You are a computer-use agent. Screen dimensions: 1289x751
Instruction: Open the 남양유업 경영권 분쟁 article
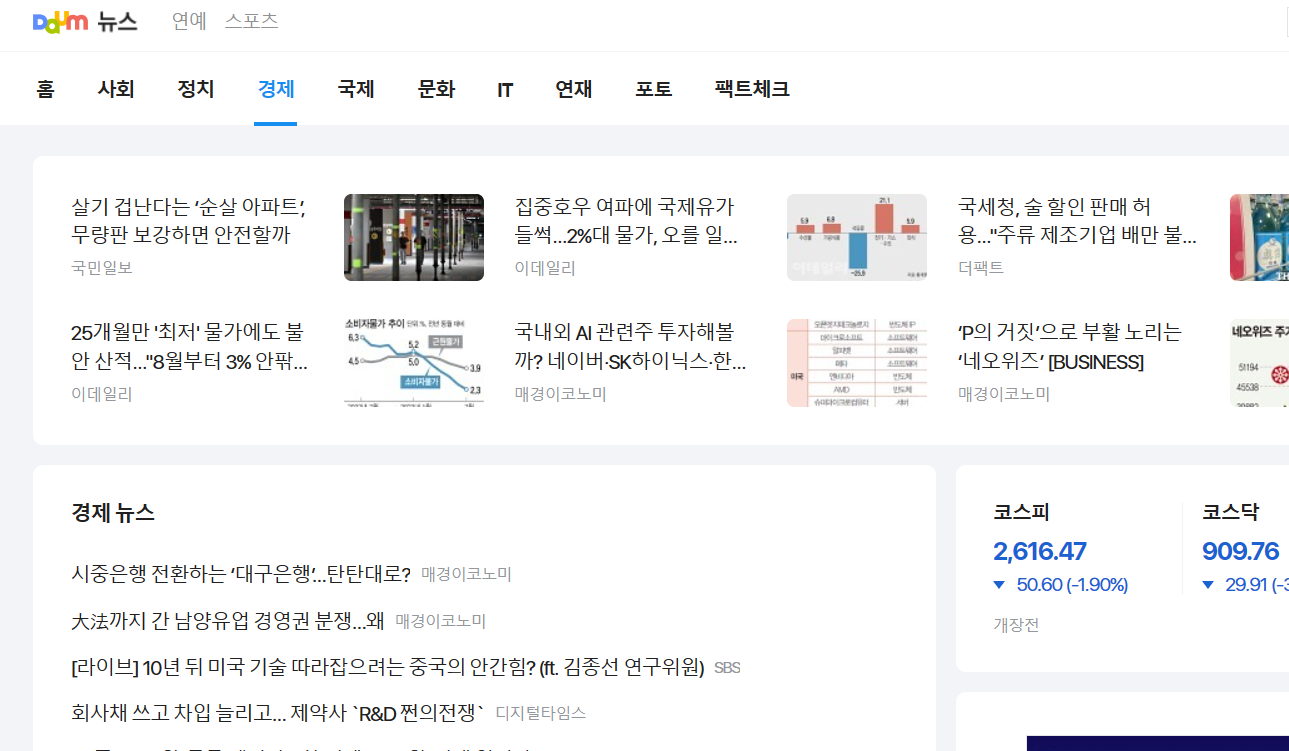click(x=228, y=621)
